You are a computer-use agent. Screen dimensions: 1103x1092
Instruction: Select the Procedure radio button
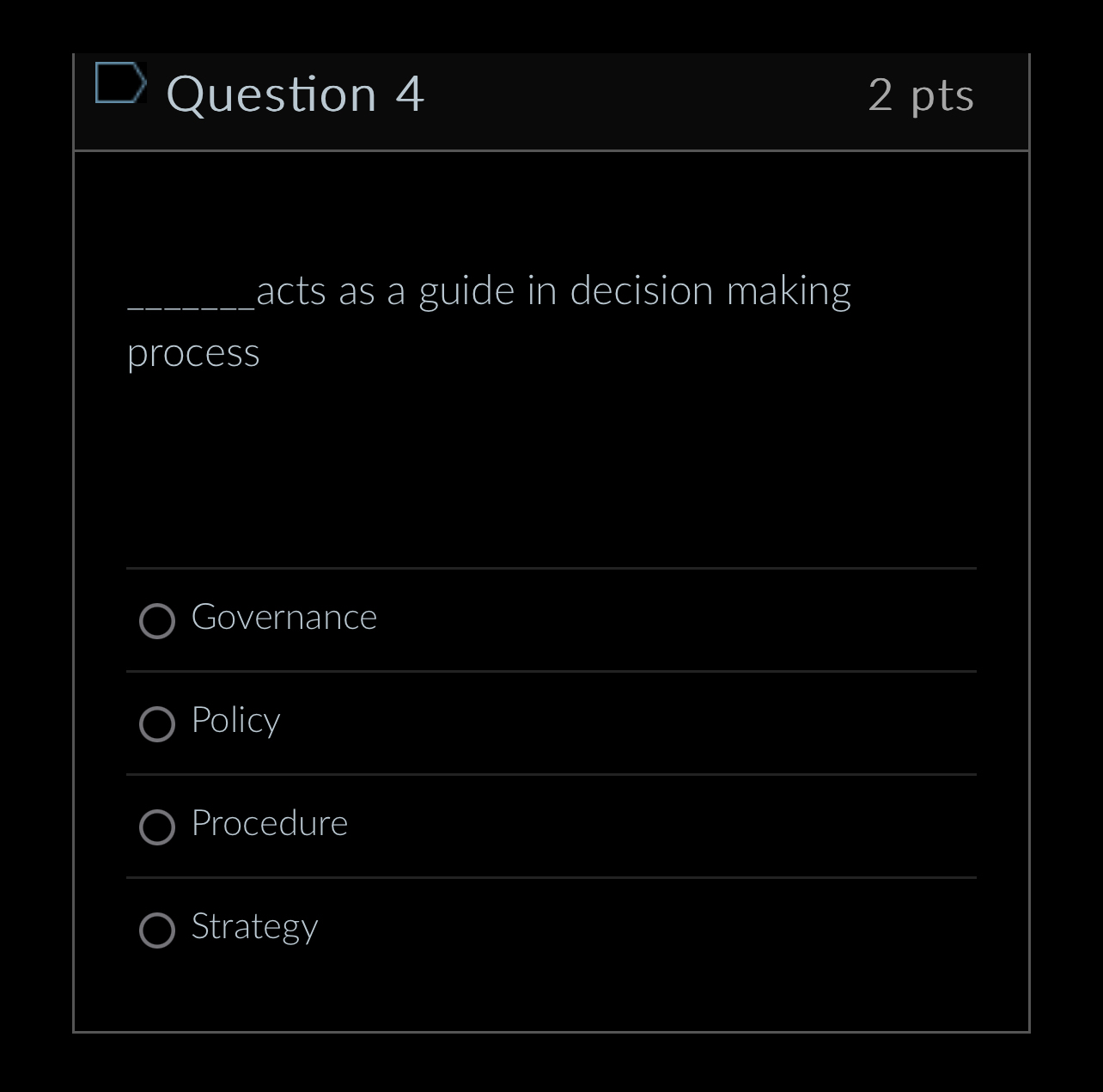tap(156, 827)
